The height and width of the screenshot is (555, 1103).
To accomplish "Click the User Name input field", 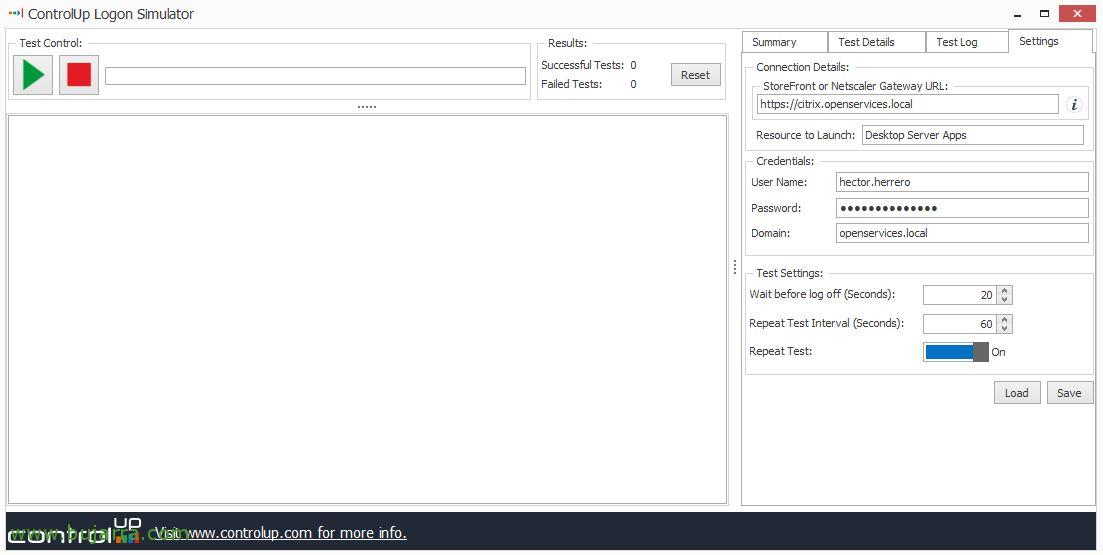I will [962, 182].
